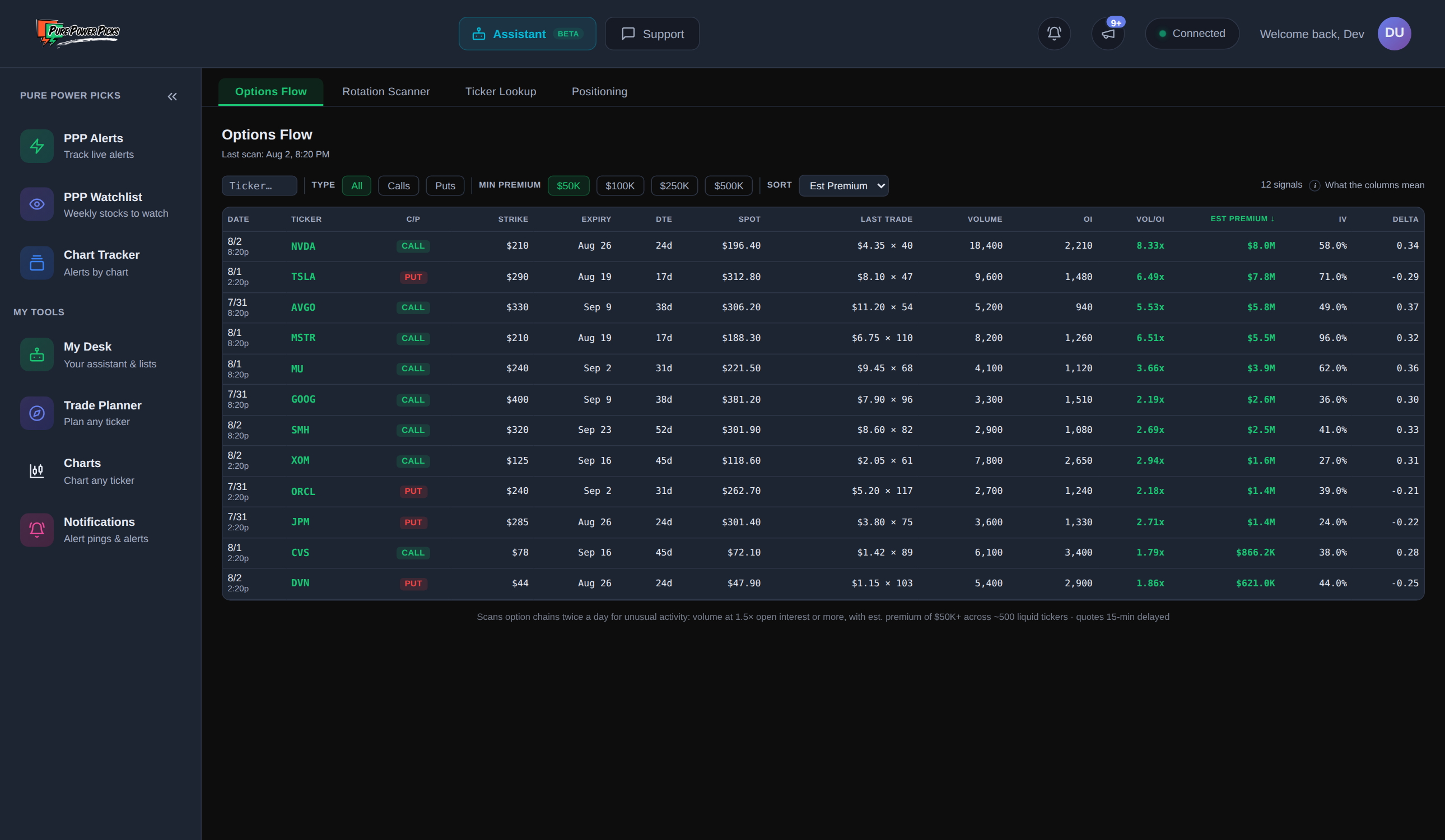Click the GOOG ticker symbol
This screenshot has width=1445, height=840.
click(303, 399)
